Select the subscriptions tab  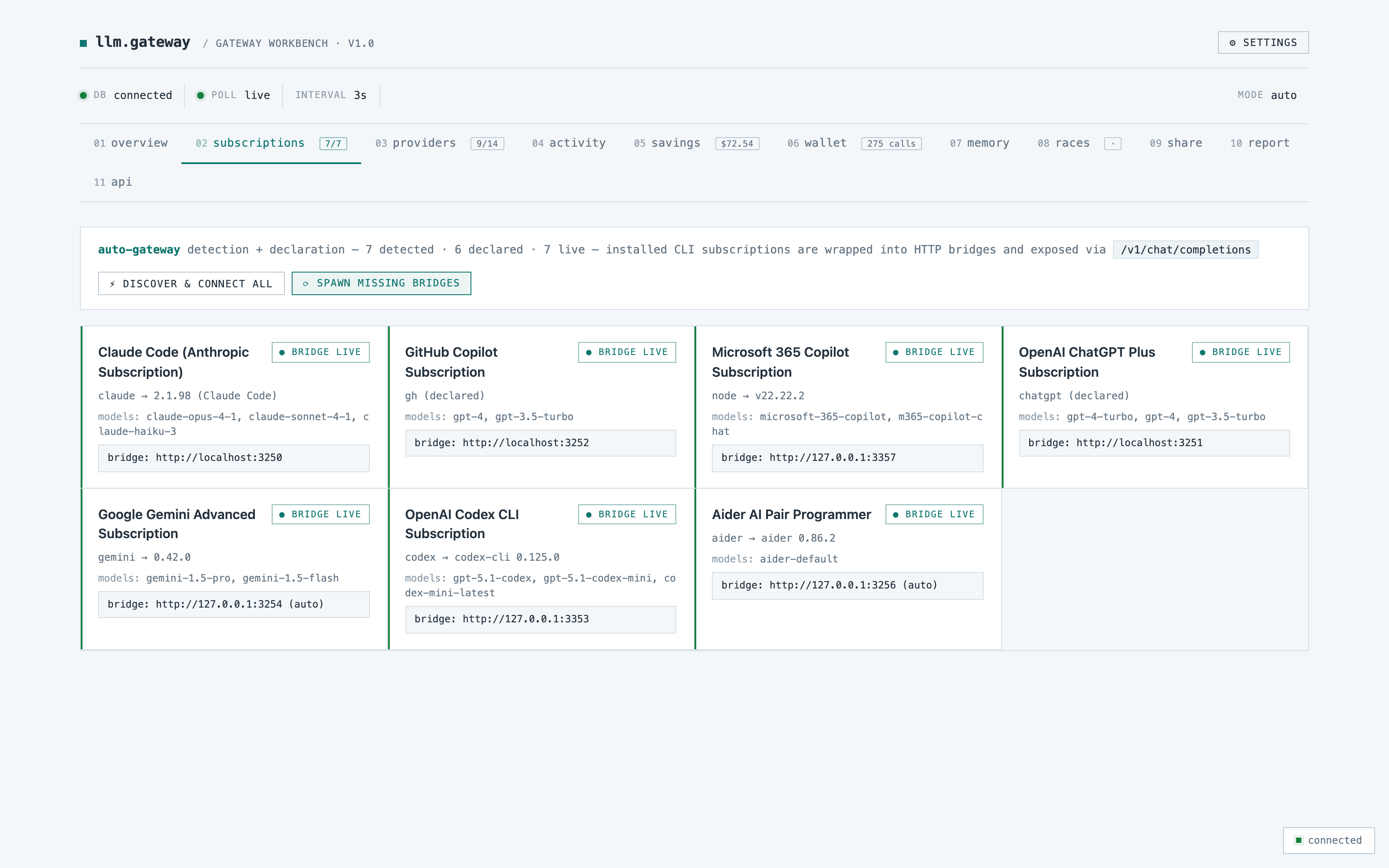(x=271, y=143)
